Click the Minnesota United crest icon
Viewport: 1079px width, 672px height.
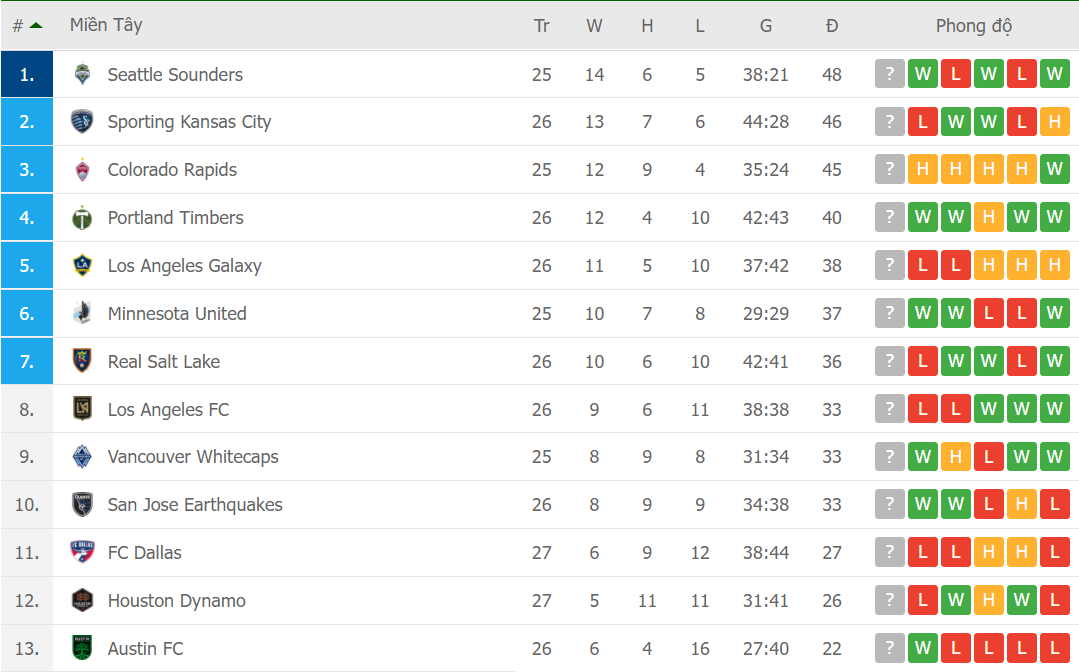pyautogui.click(x=82, y=314)
